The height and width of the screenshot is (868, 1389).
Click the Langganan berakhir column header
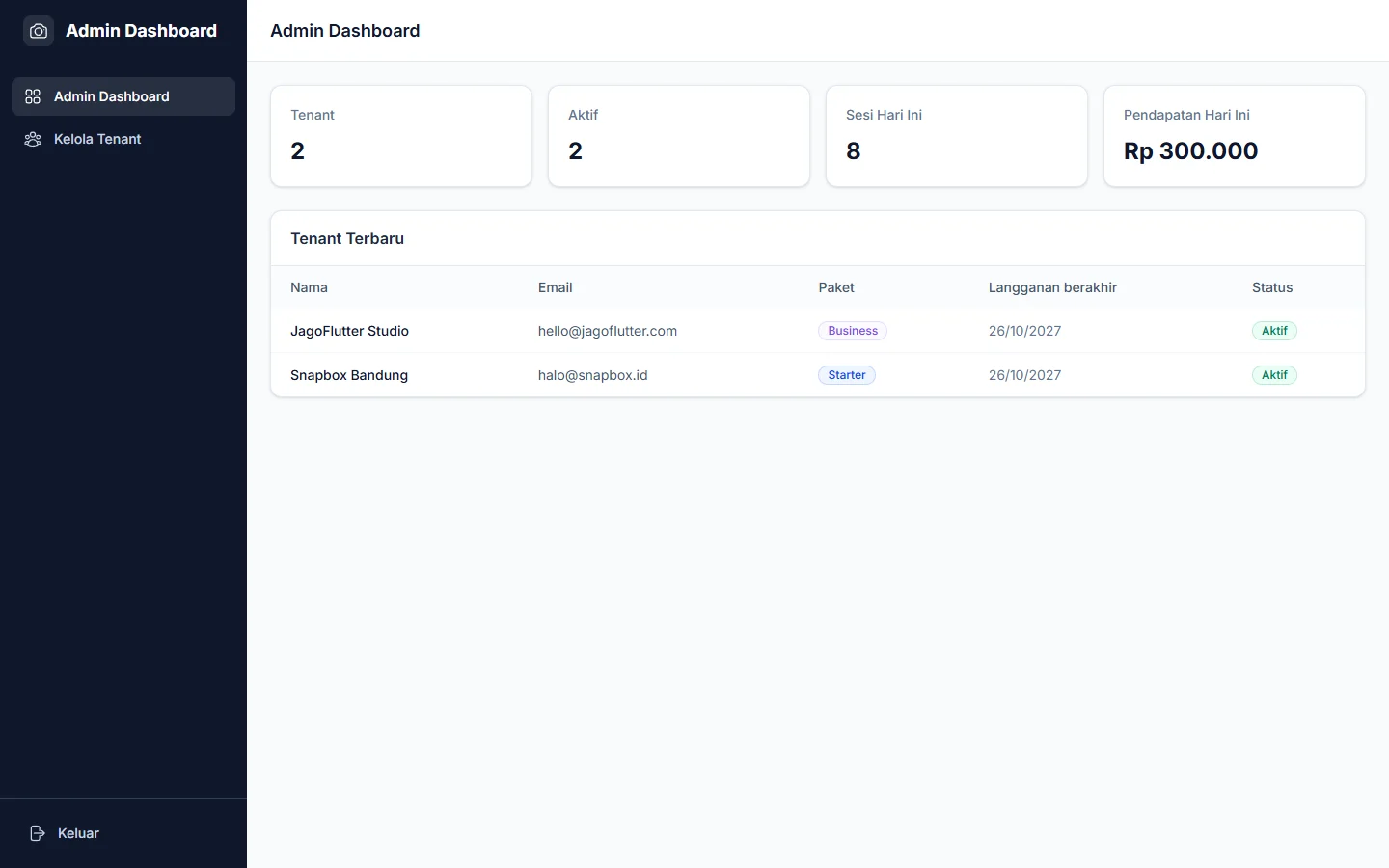tap(1052, 287)
